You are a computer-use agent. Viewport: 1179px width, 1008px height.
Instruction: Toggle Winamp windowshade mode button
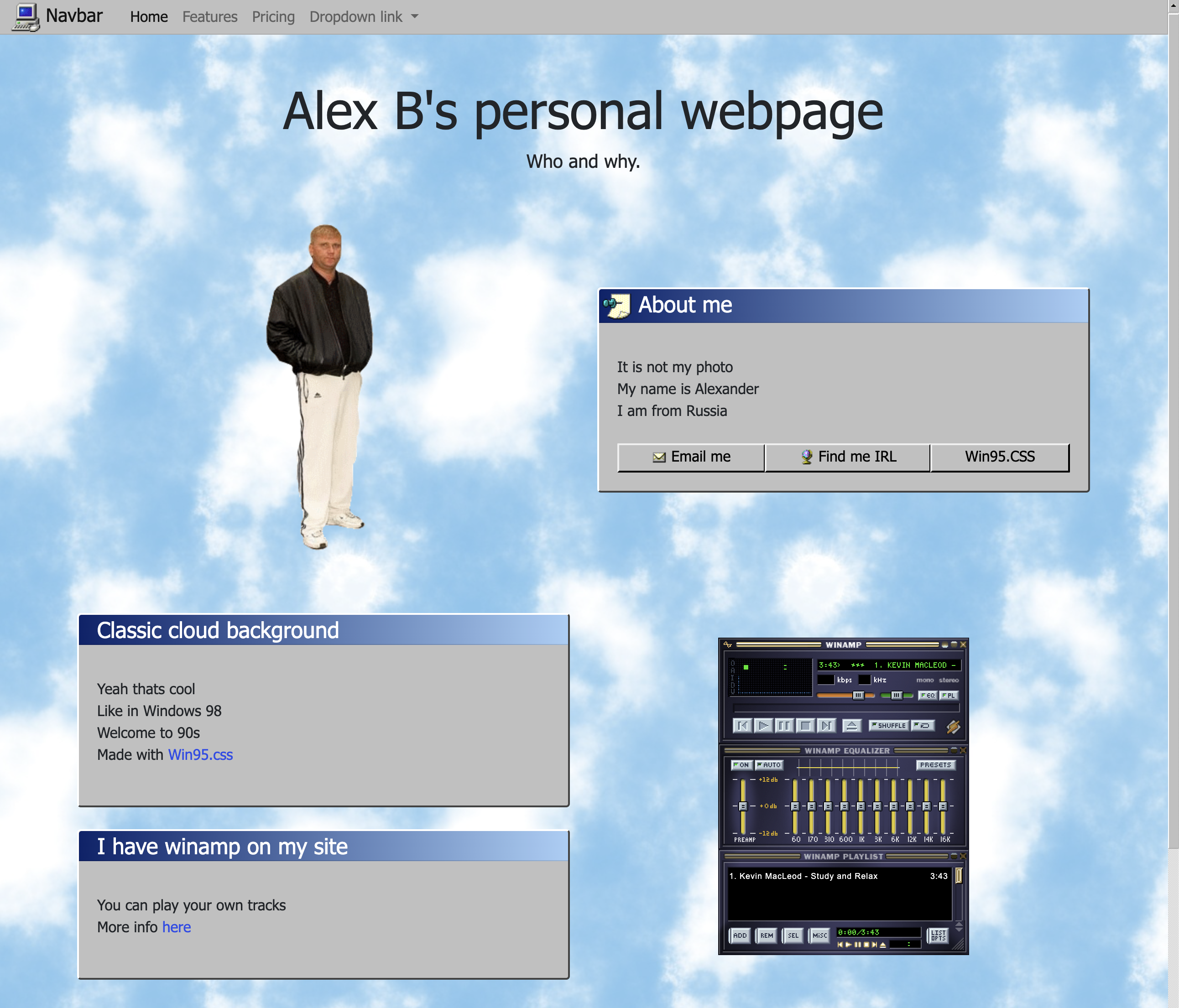click(954, 644)
